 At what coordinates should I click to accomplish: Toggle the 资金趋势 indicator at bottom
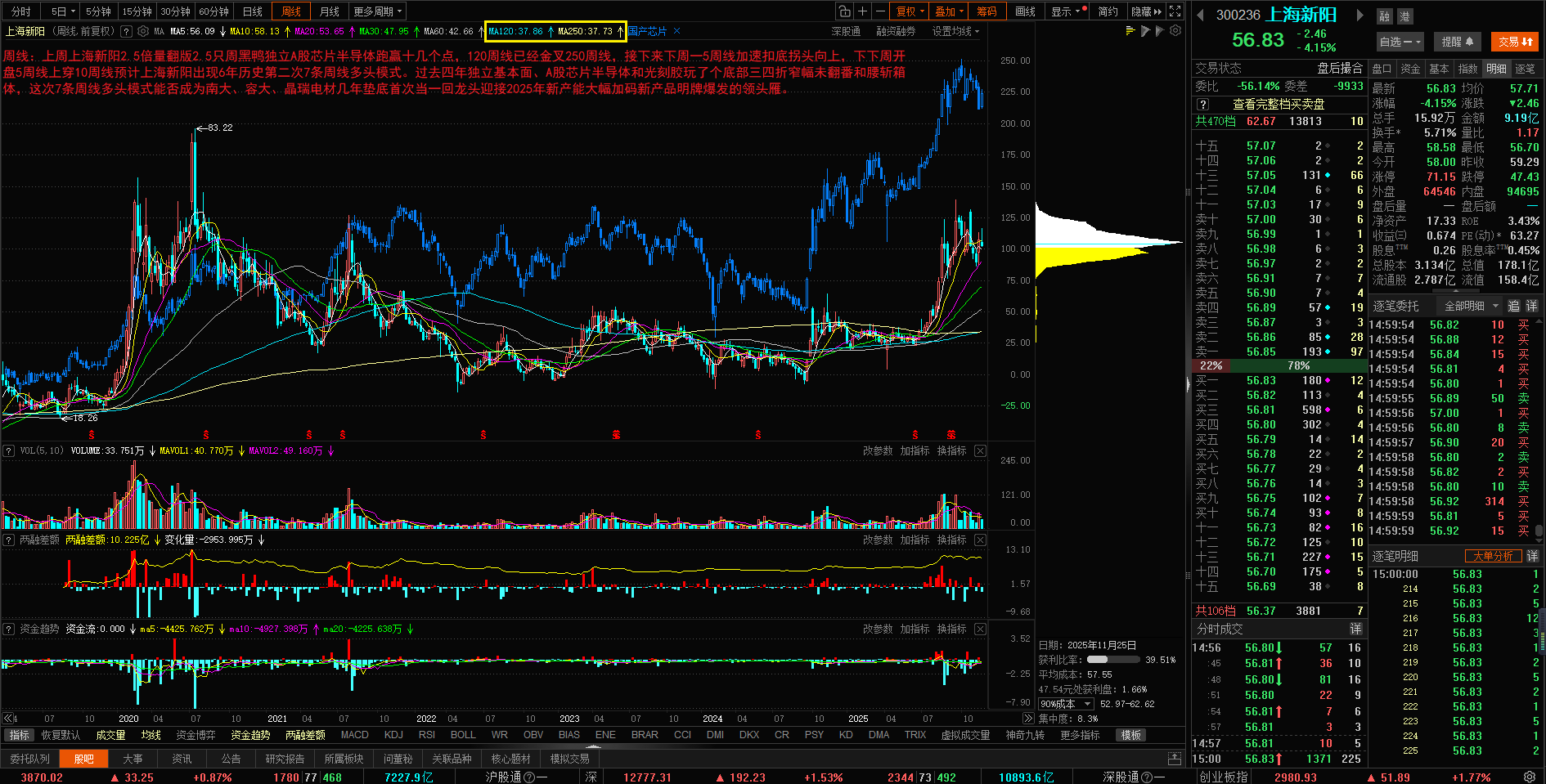pyautogui.click(x=250, y=735)
